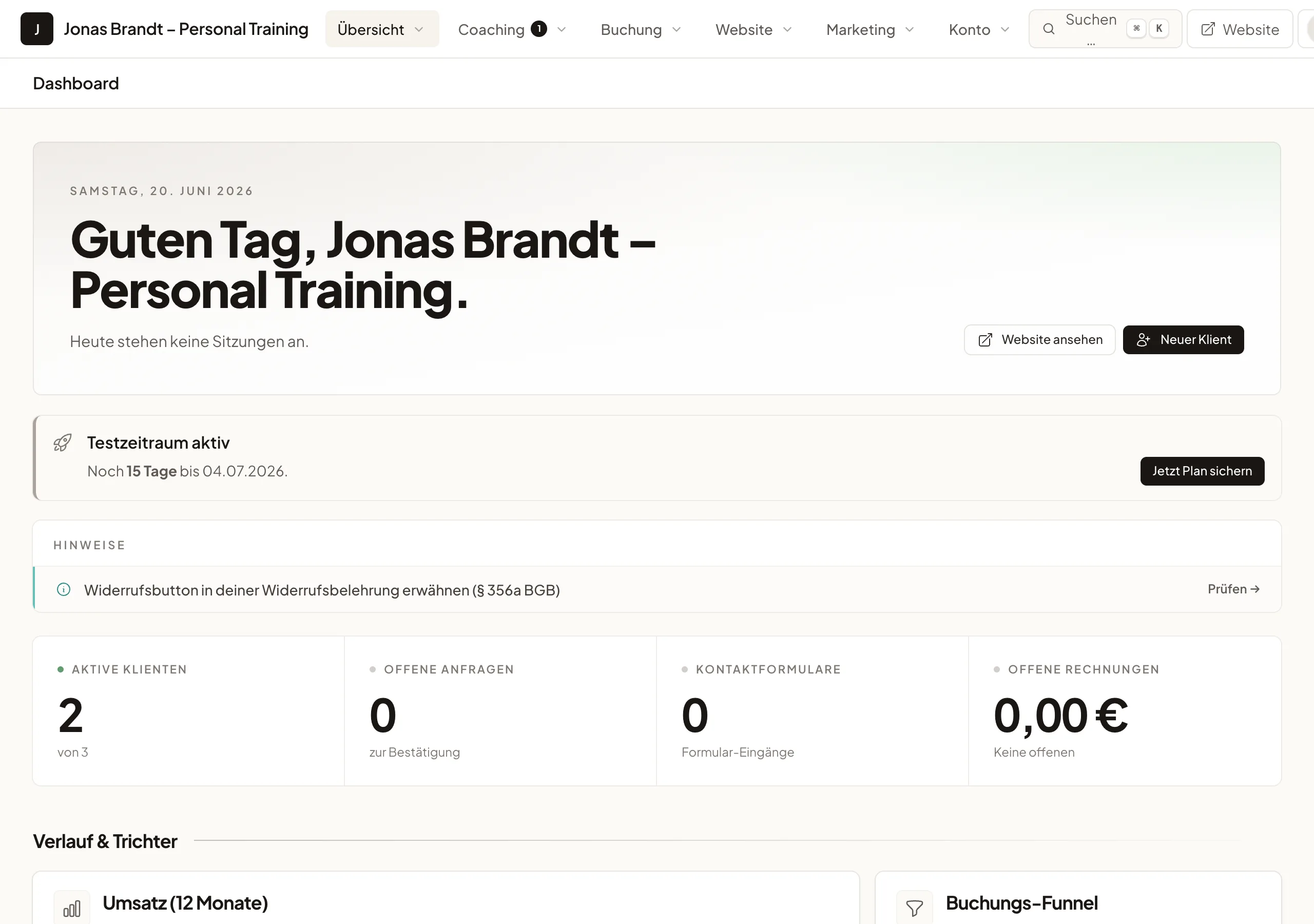Click the Widerrufsbutton notice row

pos(657,590)
